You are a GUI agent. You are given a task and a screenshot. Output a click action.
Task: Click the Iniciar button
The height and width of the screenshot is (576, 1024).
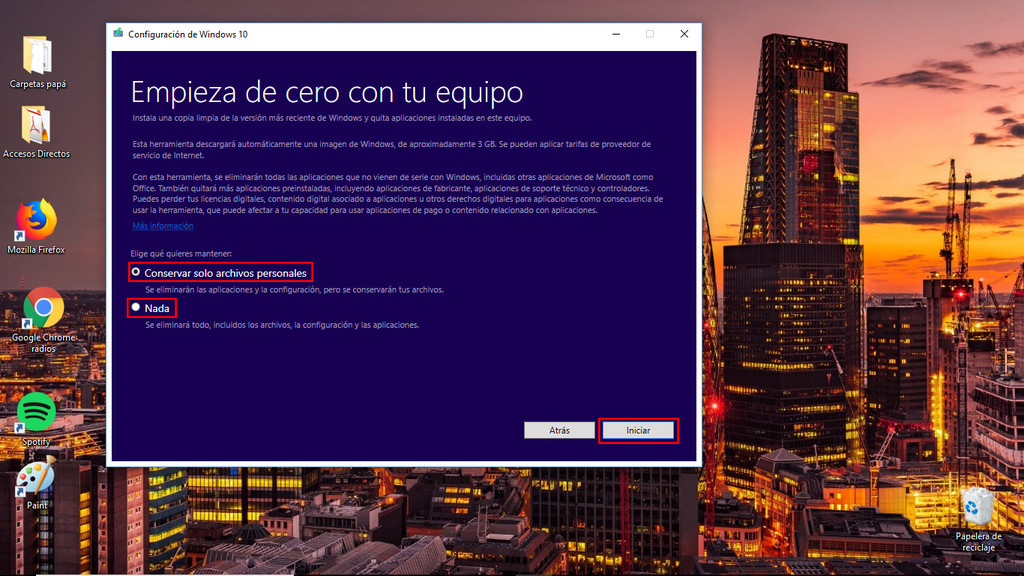point(638,429)
